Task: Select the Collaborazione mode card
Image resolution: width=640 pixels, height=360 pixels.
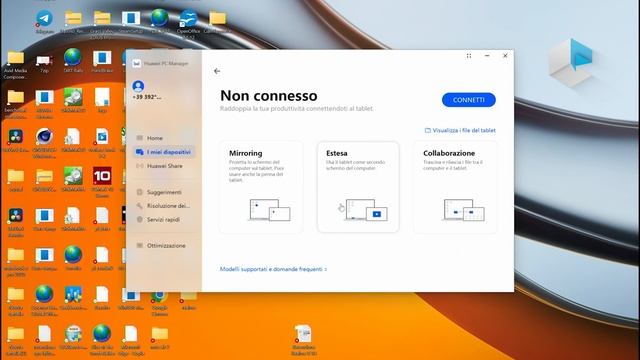Action: tap(456, 187)
